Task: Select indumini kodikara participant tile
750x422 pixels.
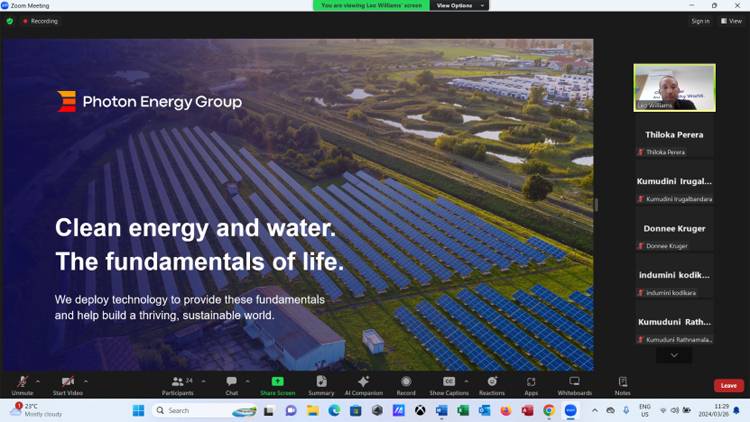Action: click(x=674, y=276)
